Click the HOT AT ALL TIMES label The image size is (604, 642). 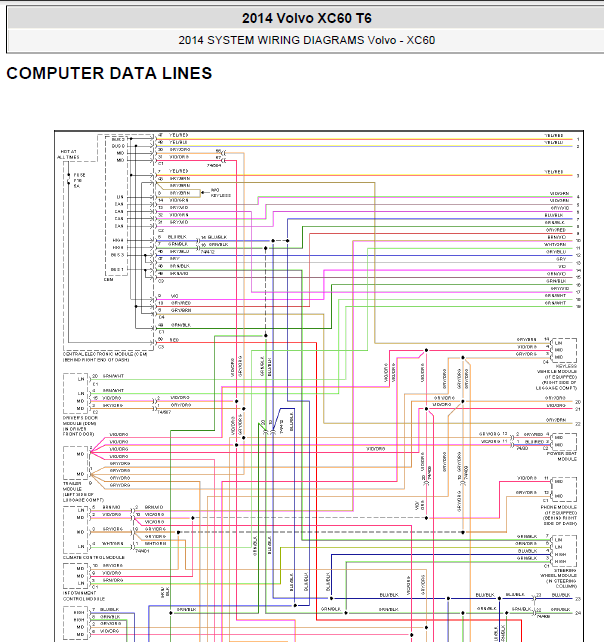coord(68,154)
